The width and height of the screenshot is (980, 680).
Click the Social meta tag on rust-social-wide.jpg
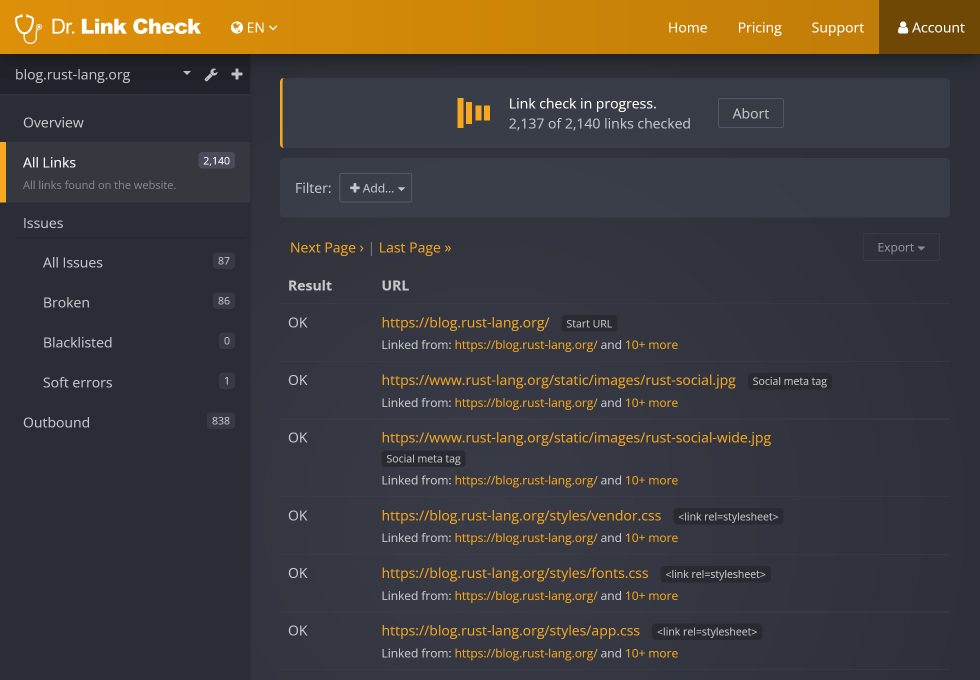[x=423, y=459]
